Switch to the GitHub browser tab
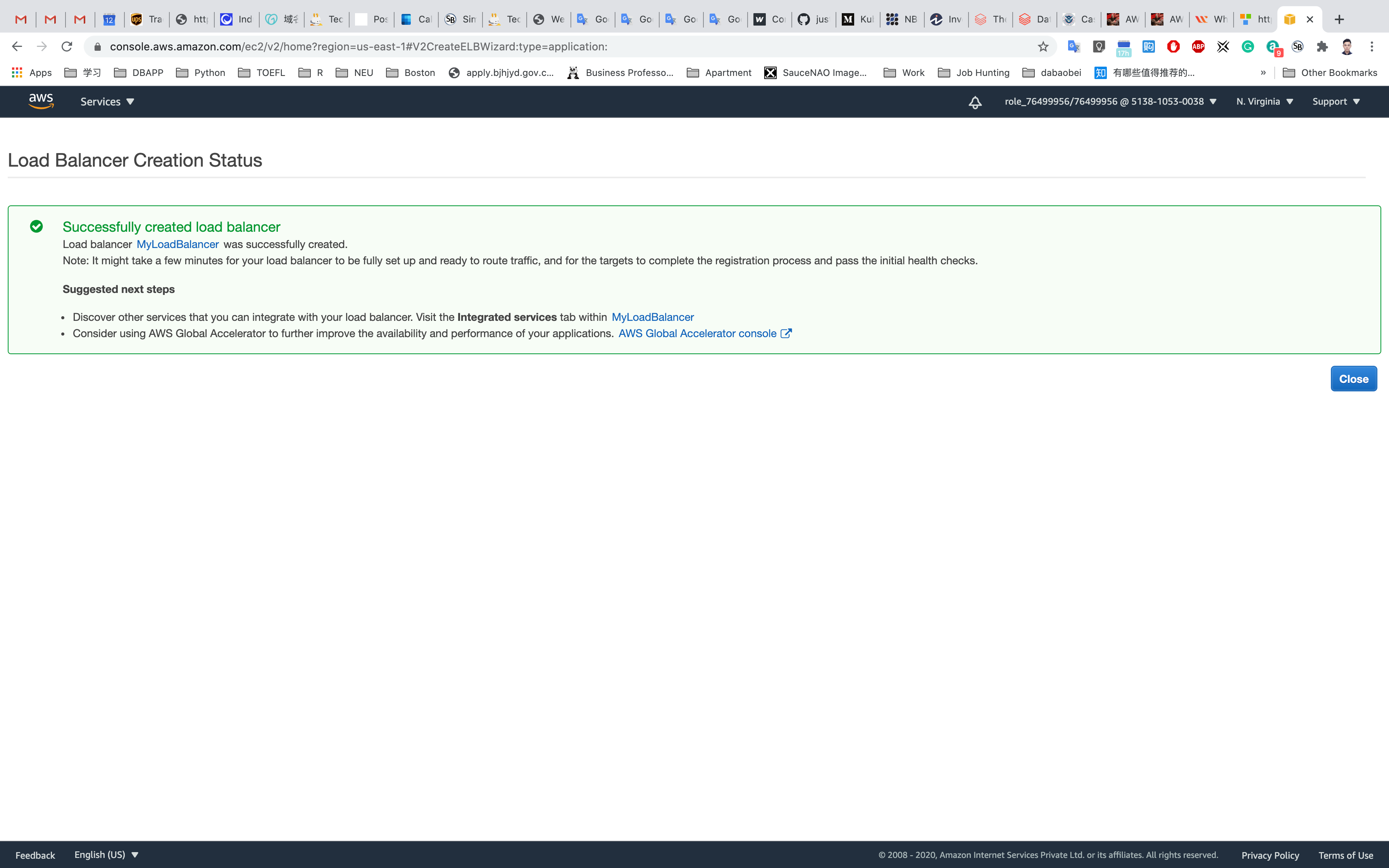This screenshot has height=868, width=1389. (813, 19)
